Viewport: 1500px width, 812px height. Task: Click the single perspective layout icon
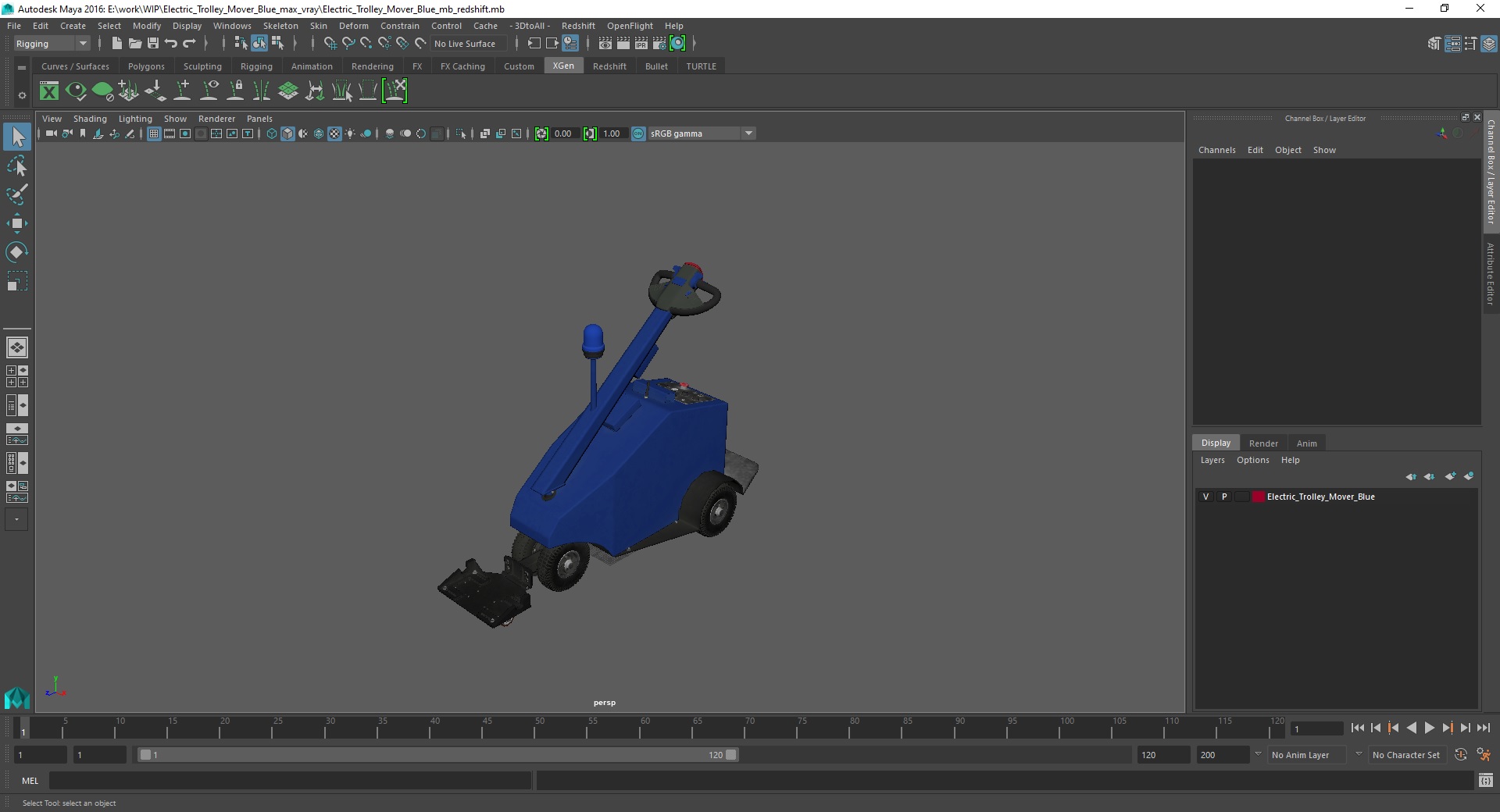tap(16, 347)
